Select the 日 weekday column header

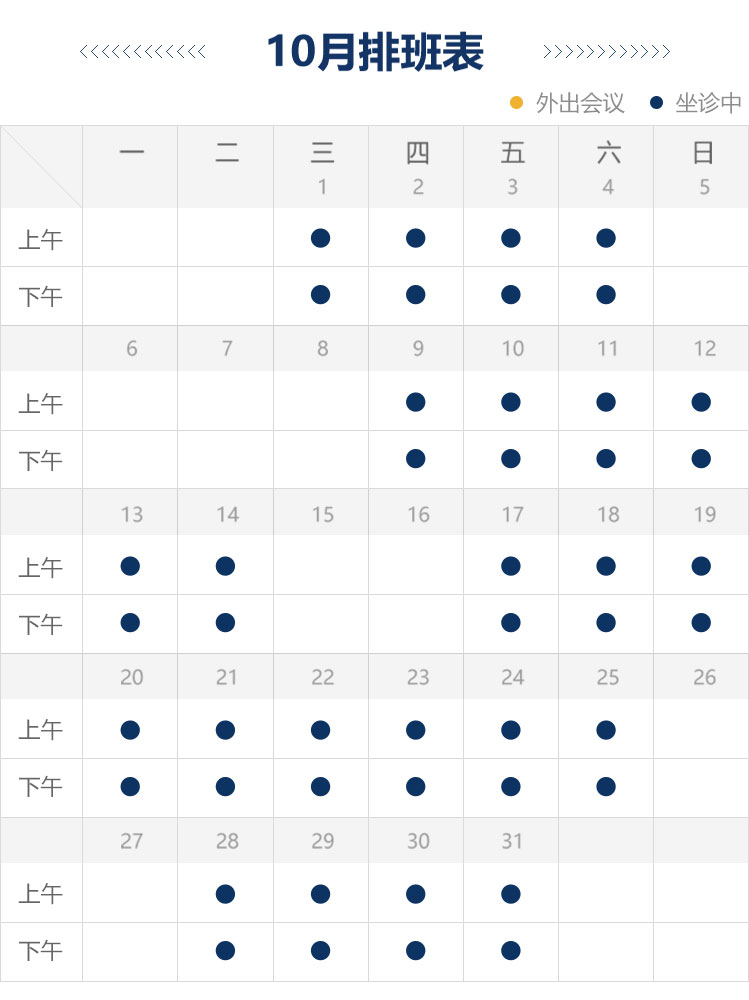click(703, 153)
